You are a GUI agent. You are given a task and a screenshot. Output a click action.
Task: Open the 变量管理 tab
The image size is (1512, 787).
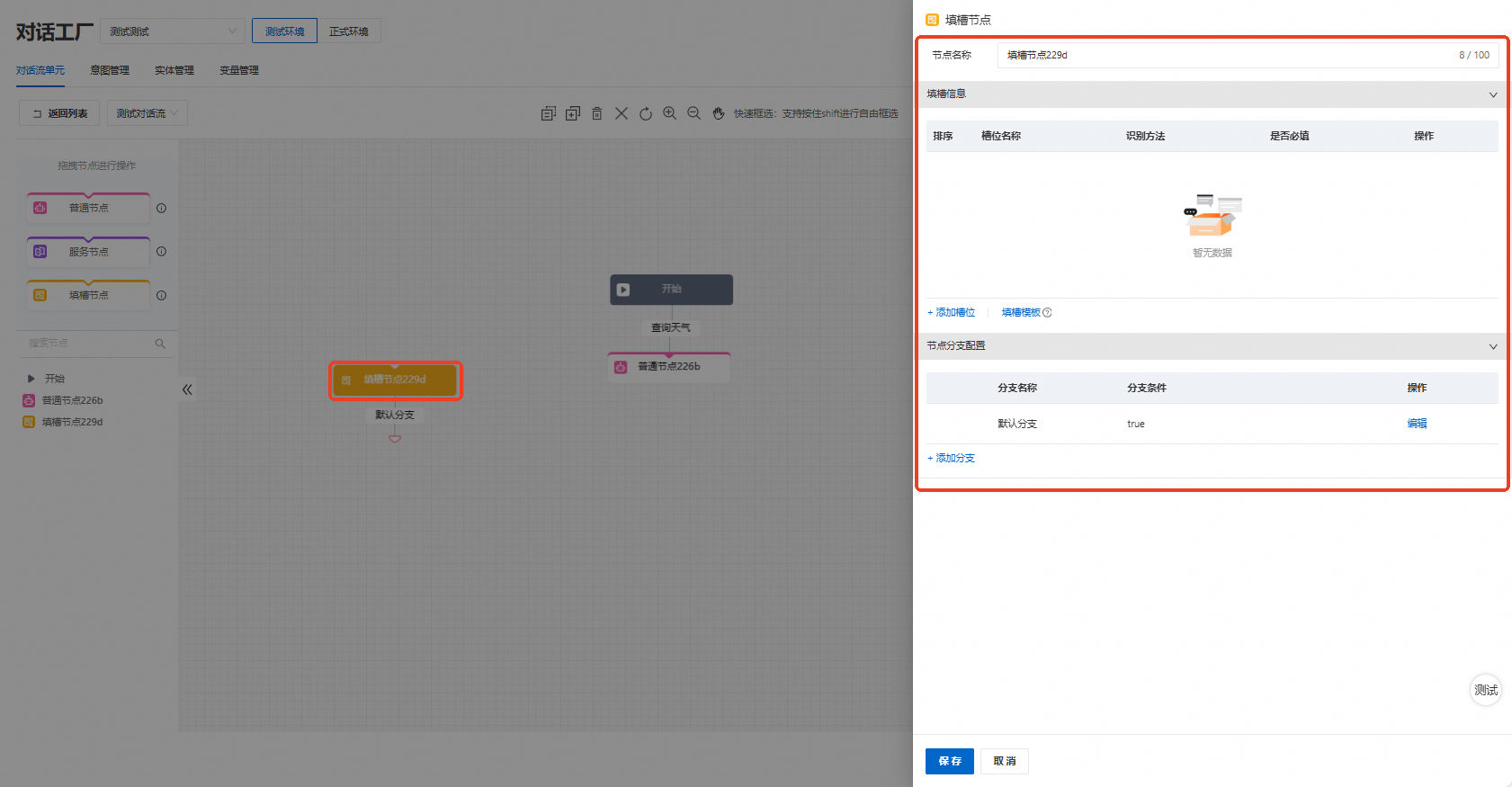(239, 70)
